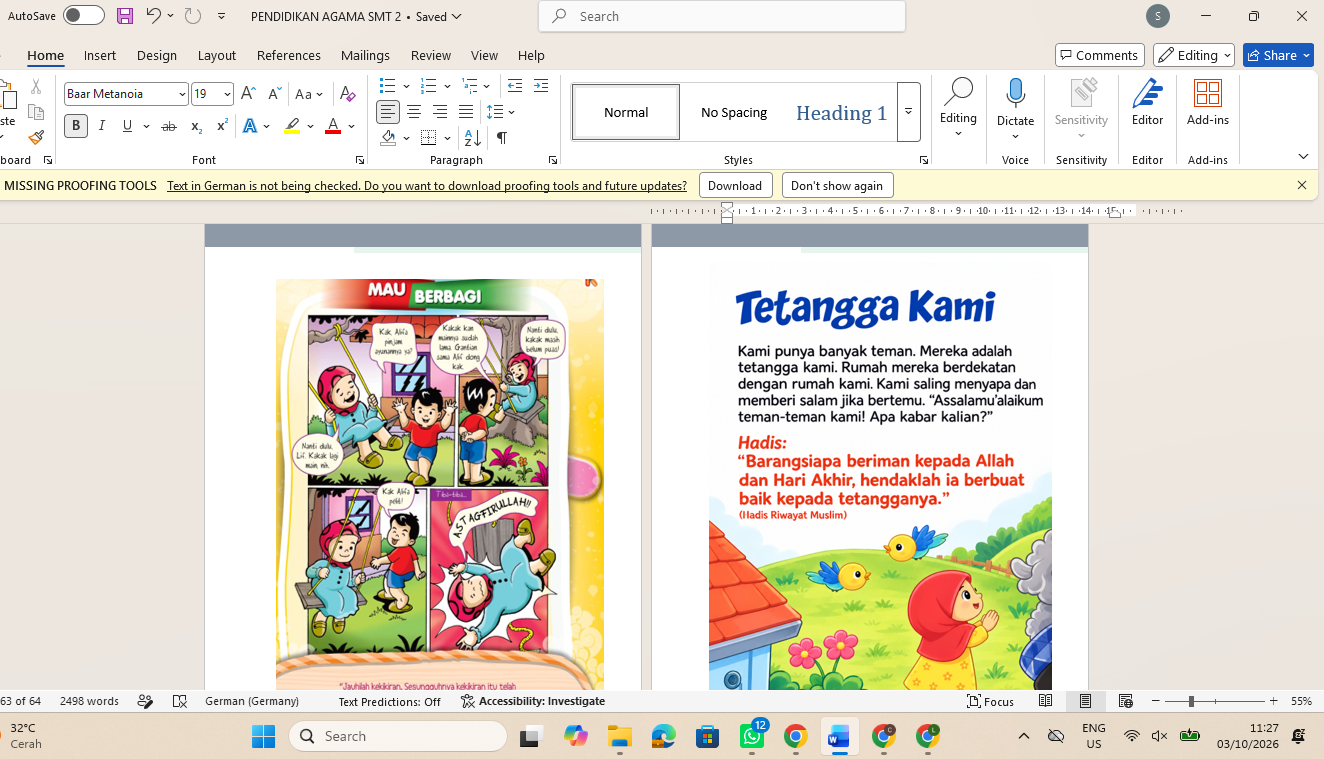Launch the Editor pen tool
This screenshot has width=1324, height=759.
pos(1147,103)
